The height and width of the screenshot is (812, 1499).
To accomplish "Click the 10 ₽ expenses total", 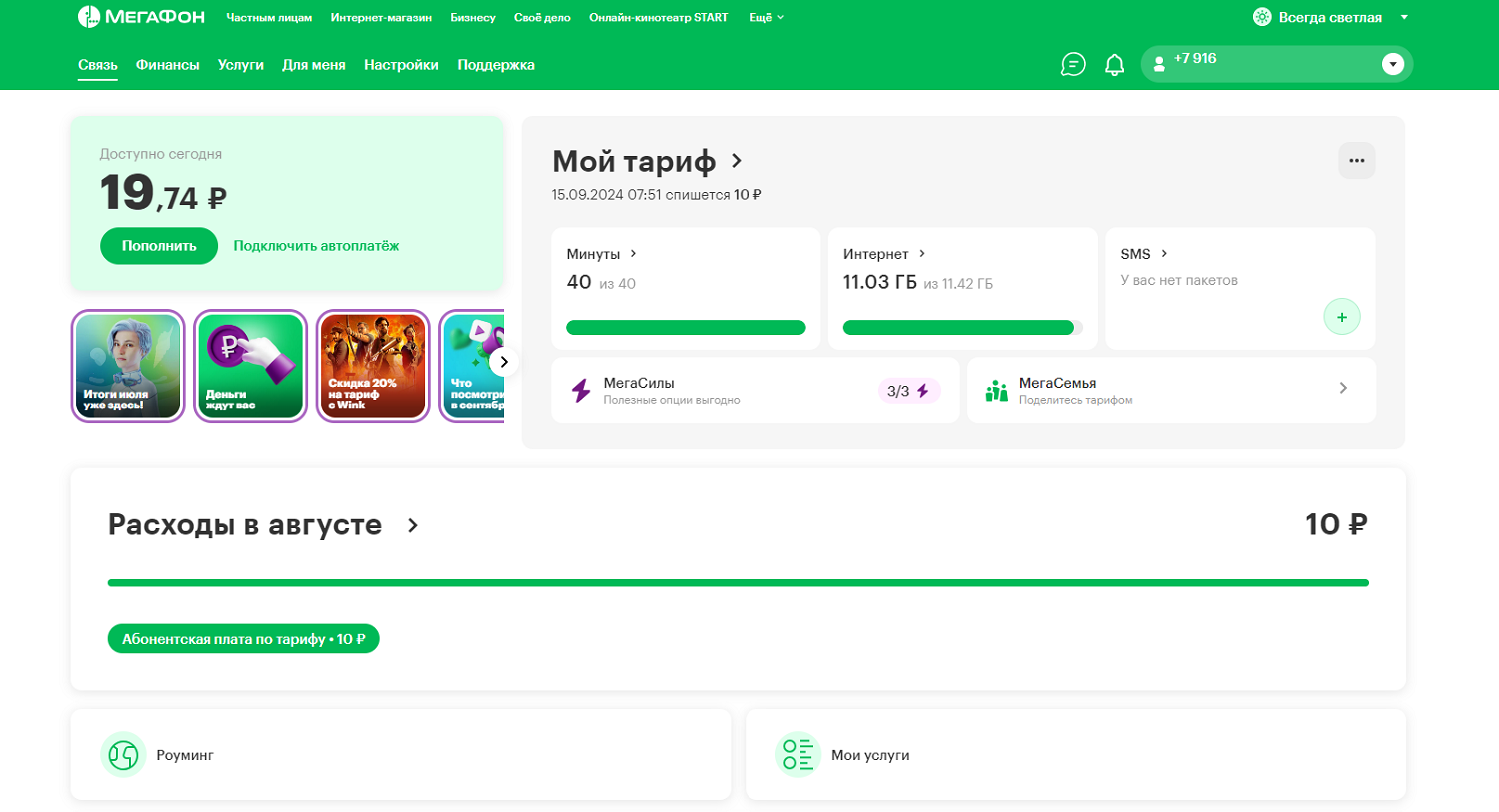I will [1336, 524].
